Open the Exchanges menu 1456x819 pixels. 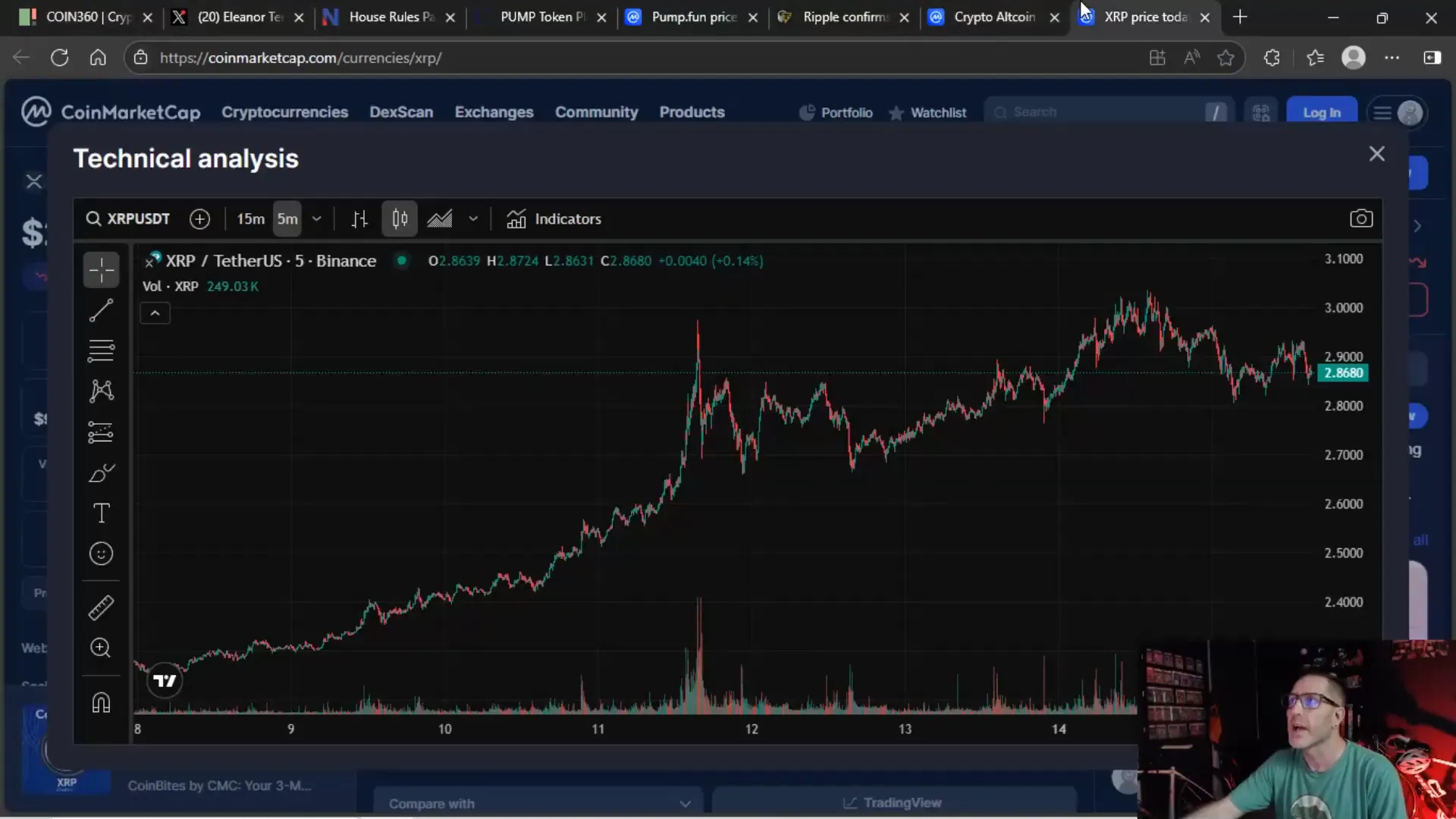pos(494,112)
